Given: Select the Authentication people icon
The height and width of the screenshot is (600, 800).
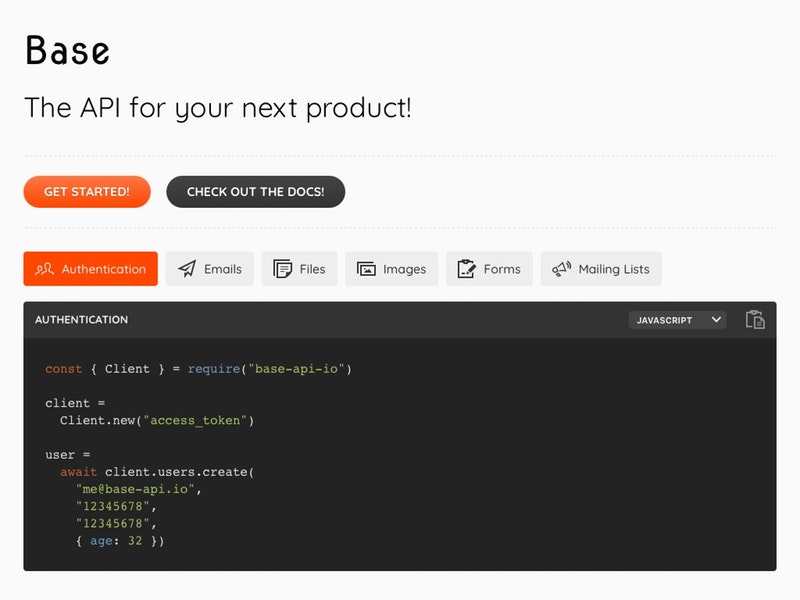Looking at the screenshot, I should tap(43, 269).
